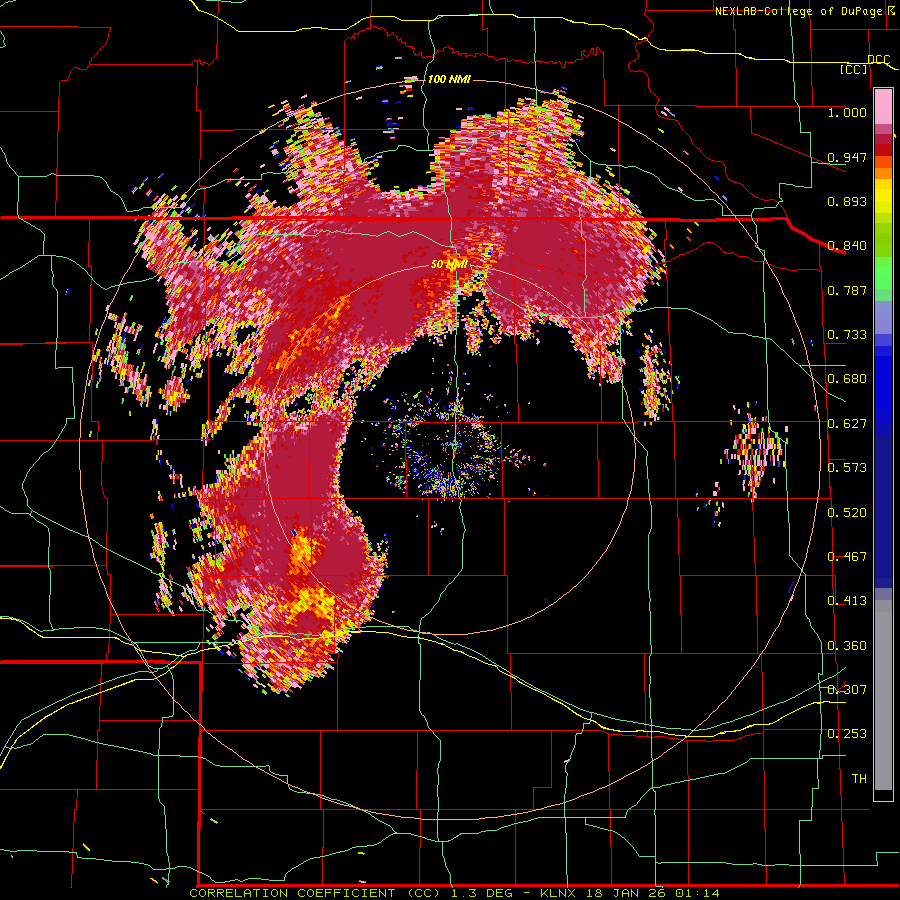Image resolution: width=900 pixels, height=900 pixels.
Task: Click the 0.840 scale value
Action: (847, 246)
